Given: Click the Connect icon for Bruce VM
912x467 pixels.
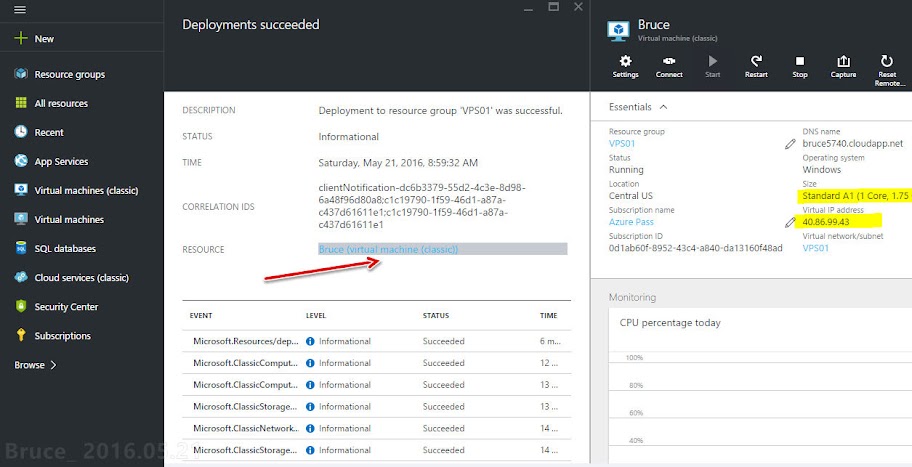Looking at the screenshot, I should tap(669, 61).
